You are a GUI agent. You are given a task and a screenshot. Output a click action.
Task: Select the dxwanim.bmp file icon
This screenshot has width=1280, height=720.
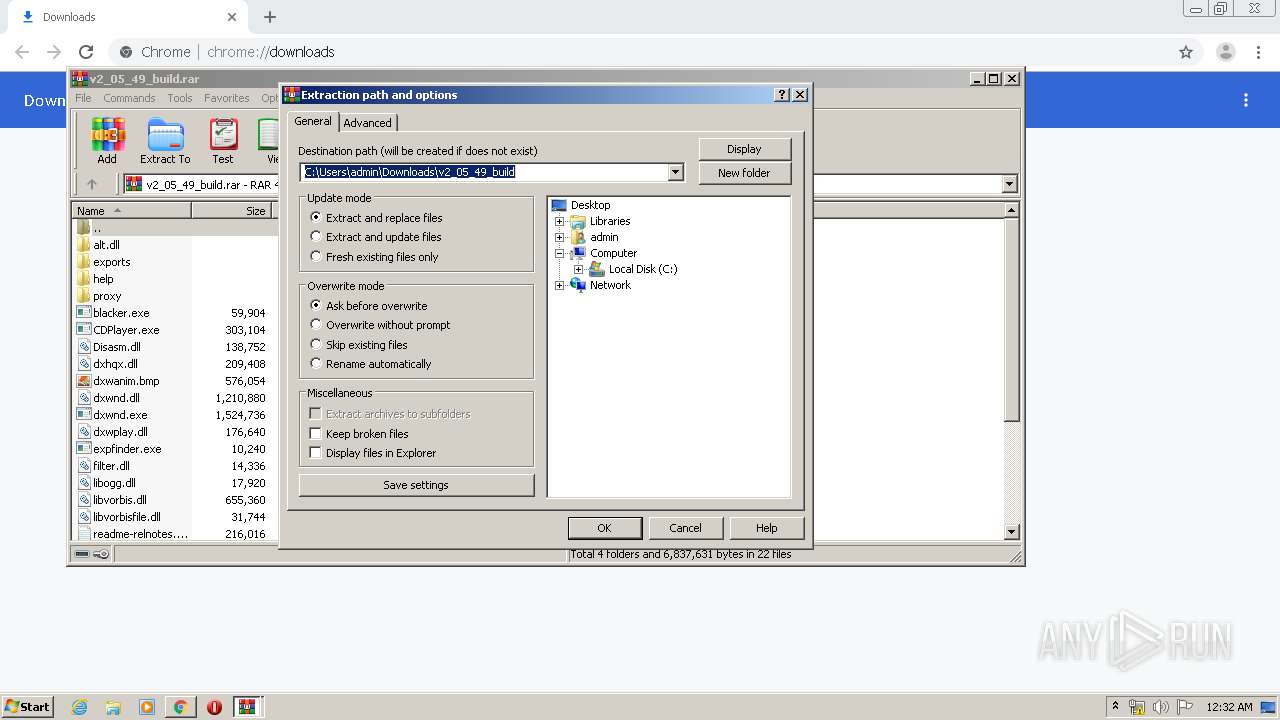click(x=84, y=381)
